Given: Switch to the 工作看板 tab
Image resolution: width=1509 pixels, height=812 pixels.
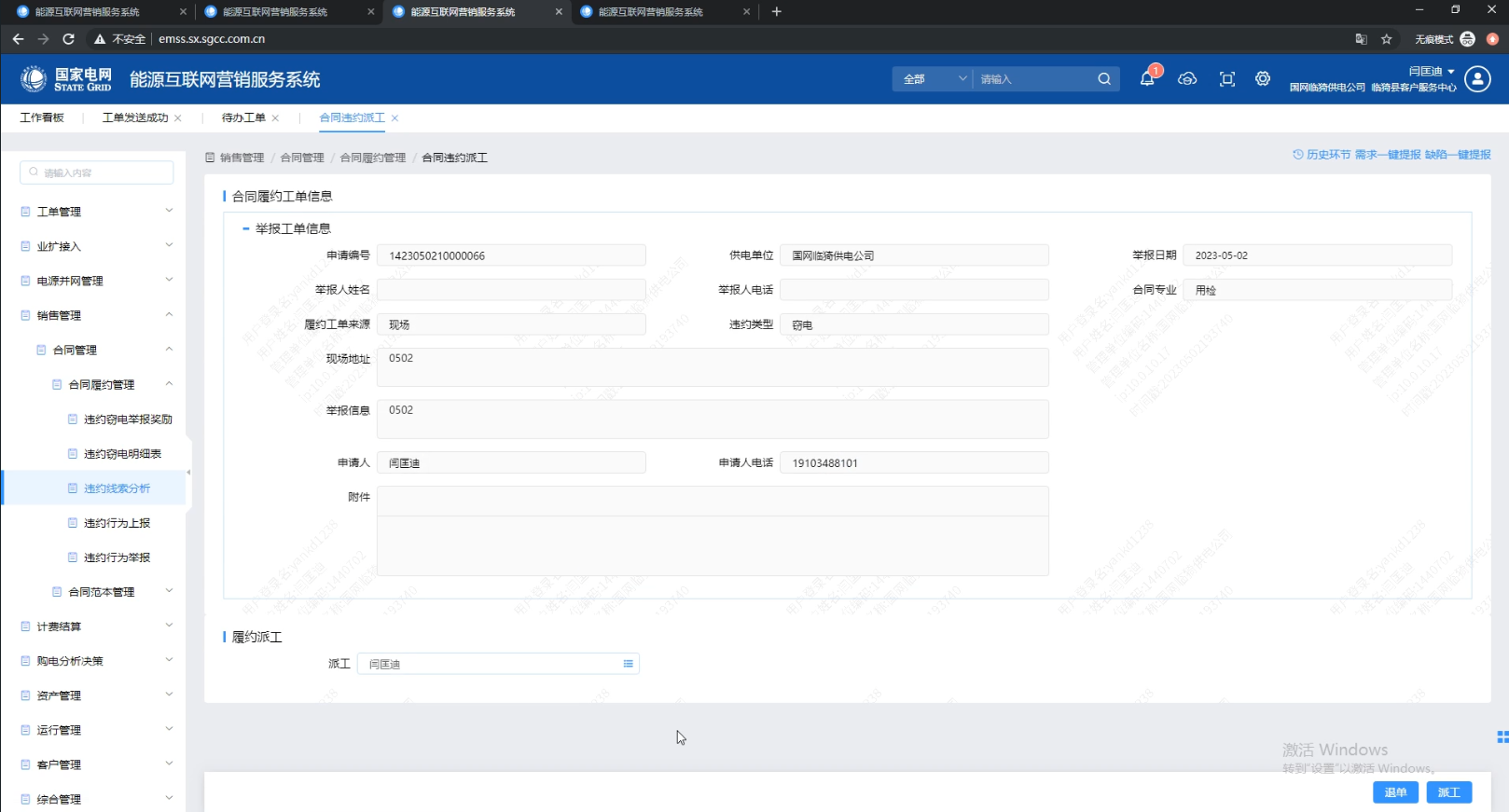Looking at the screenshot, I should coord(42,117).
